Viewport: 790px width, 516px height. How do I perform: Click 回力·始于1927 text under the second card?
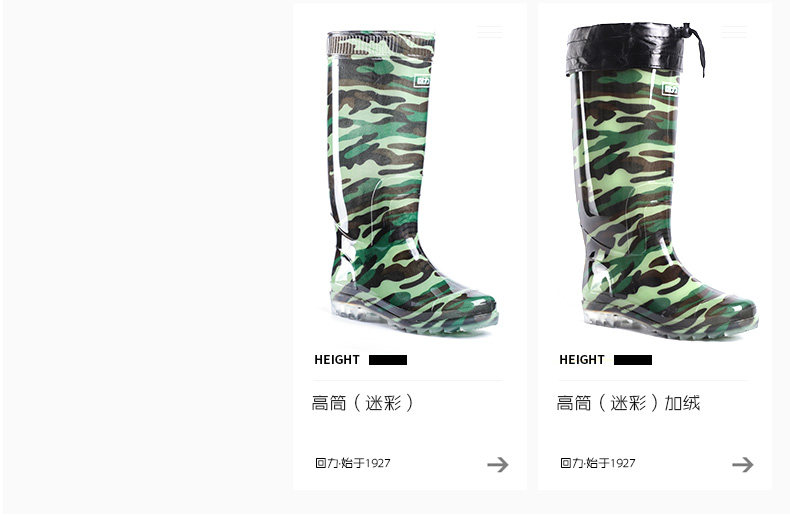pyautogui.click(x=598, y=463)
